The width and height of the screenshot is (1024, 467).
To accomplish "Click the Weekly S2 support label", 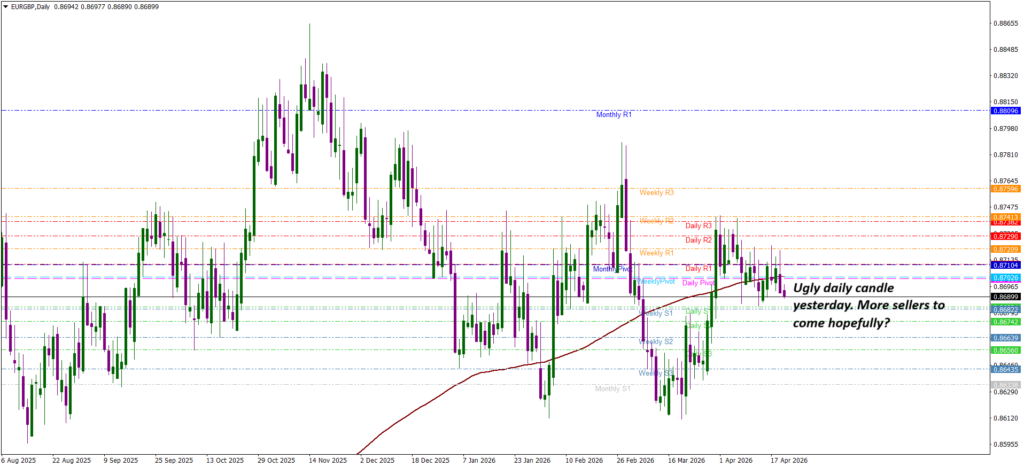I will pos(656,341).
